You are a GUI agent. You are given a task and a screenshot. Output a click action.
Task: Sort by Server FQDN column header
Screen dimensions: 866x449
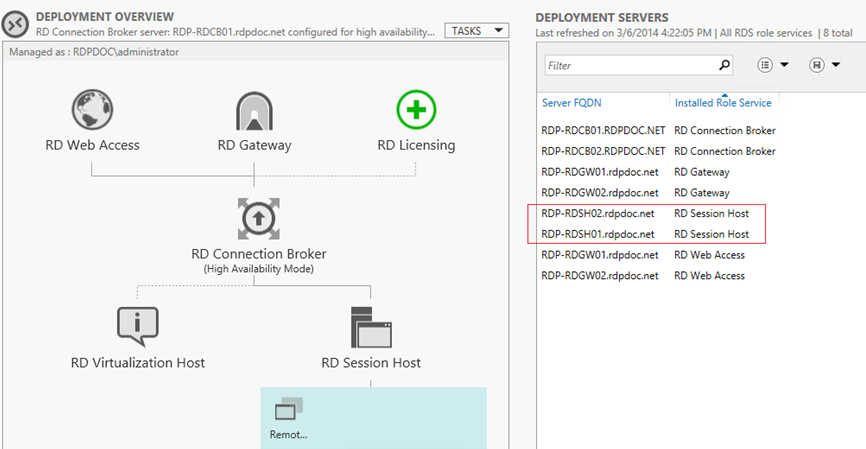pos(572,103)
